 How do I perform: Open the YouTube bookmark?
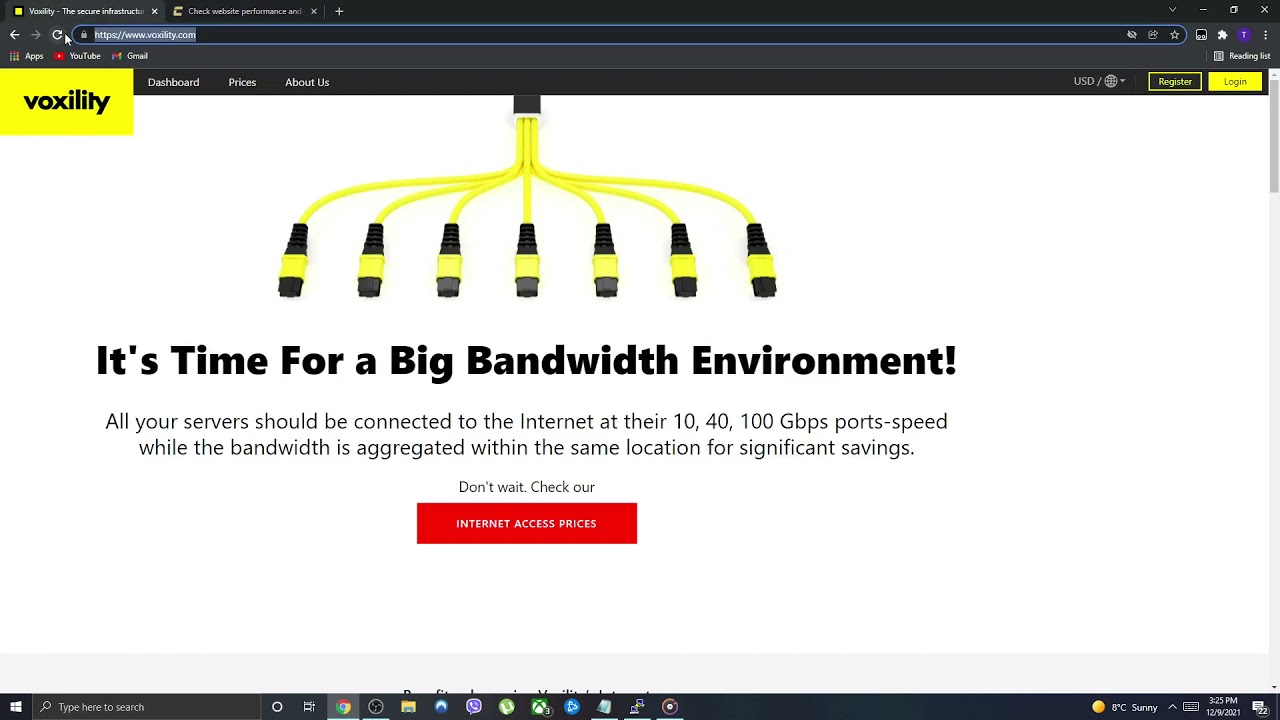pyautogui.click(x=78, y=56)
